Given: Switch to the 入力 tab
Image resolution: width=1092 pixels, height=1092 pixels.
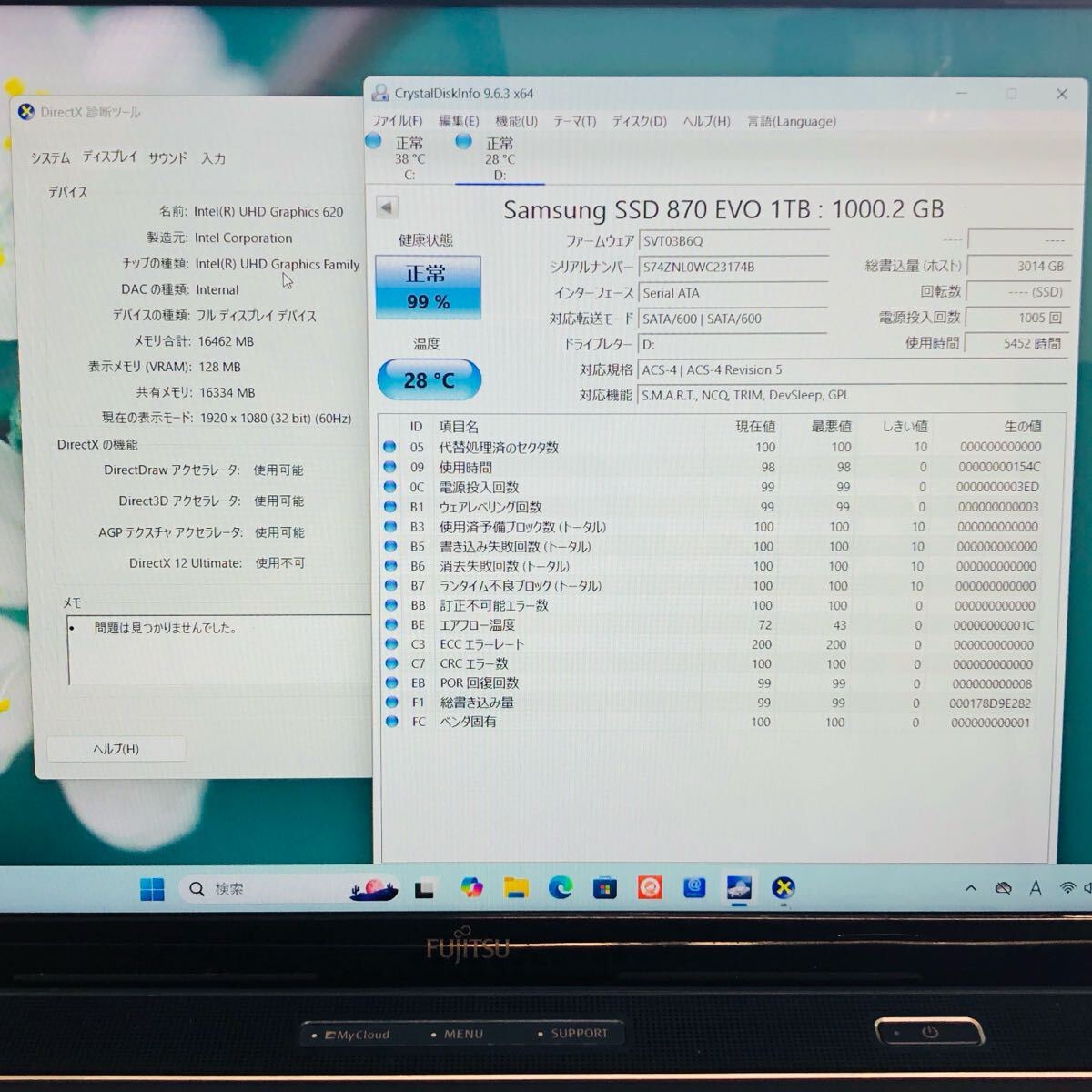Looking at the screenshot, I should [x=214, y=158].
